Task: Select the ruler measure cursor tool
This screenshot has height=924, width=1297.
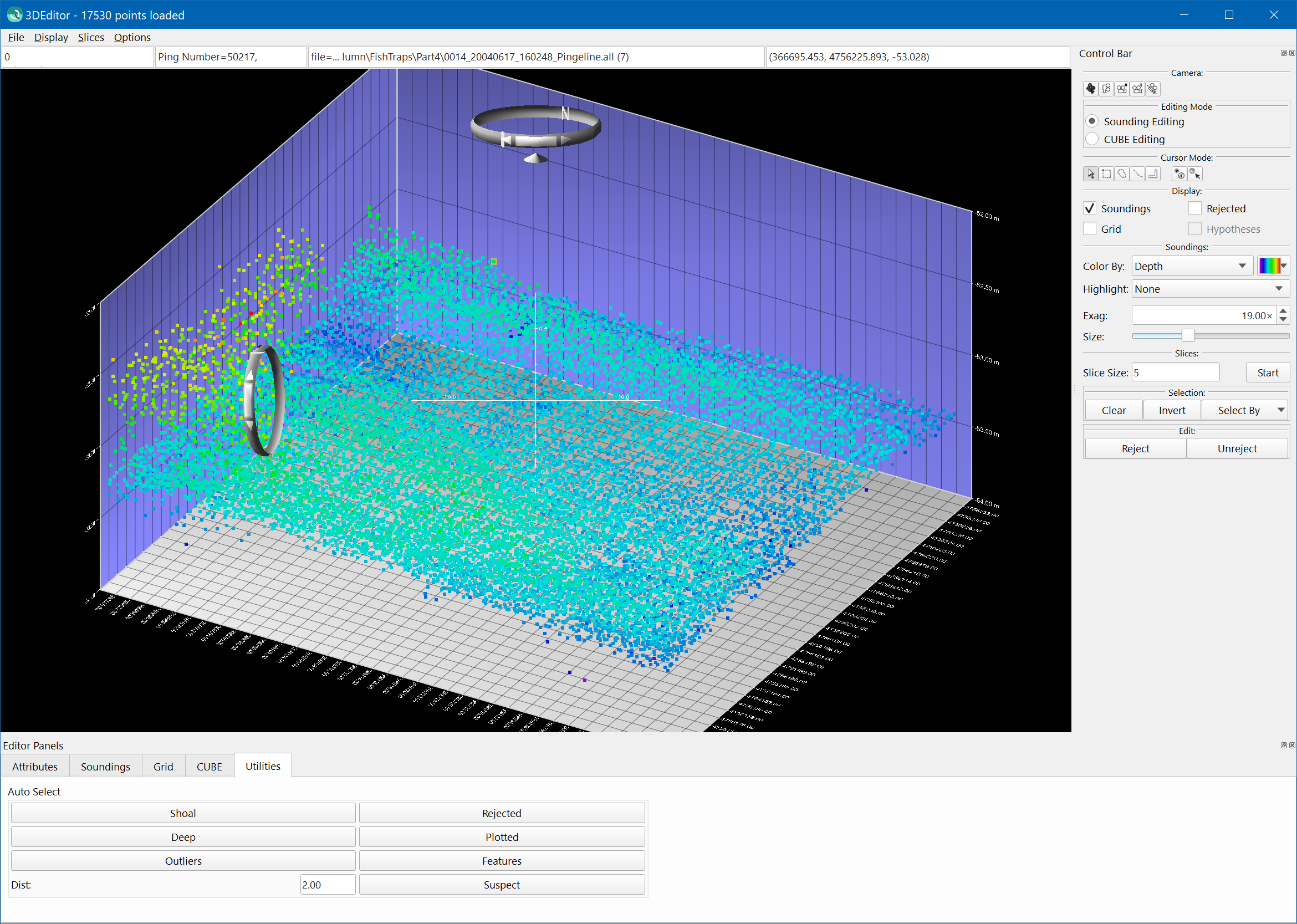Action: point(1153,174)
